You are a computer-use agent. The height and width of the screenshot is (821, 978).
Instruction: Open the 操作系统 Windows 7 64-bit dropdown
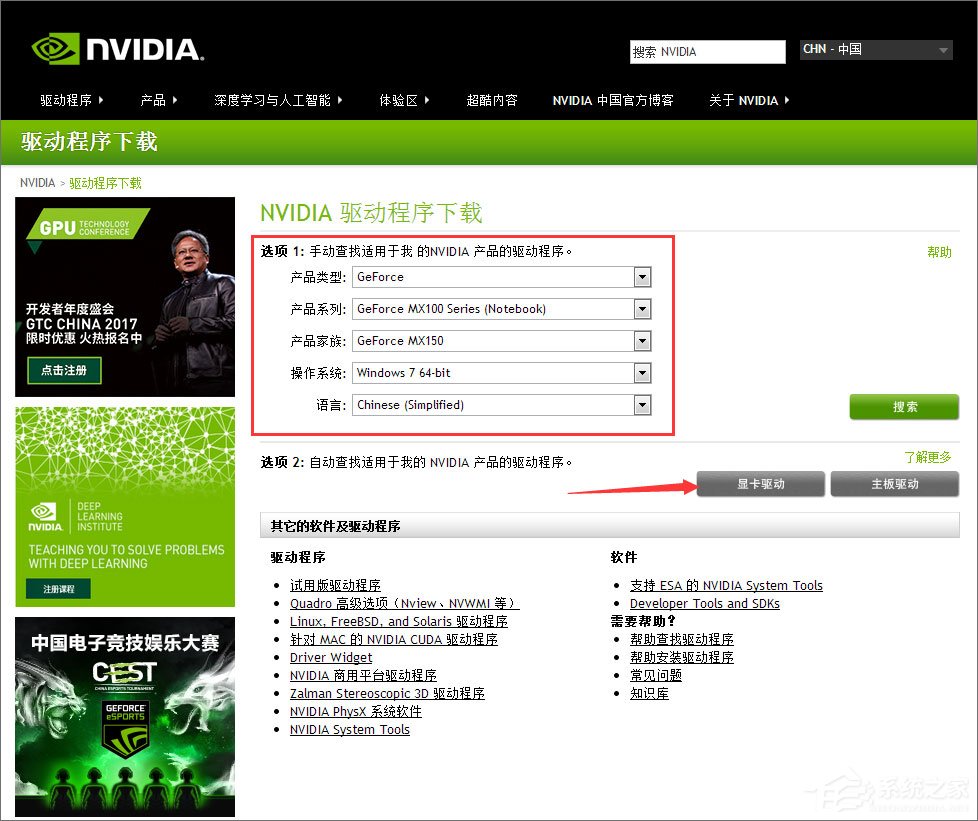tap(641, 373)
